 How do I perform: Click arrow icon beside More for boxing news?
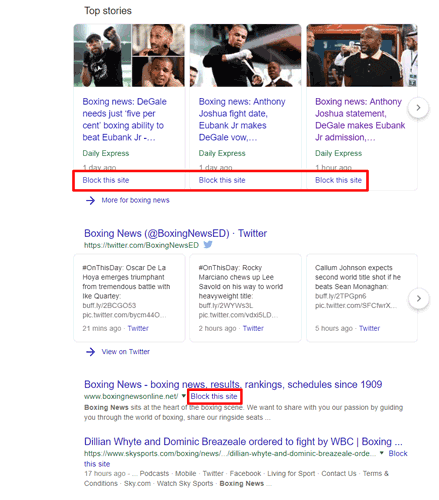pyautogui.click(x=90, y=200)
